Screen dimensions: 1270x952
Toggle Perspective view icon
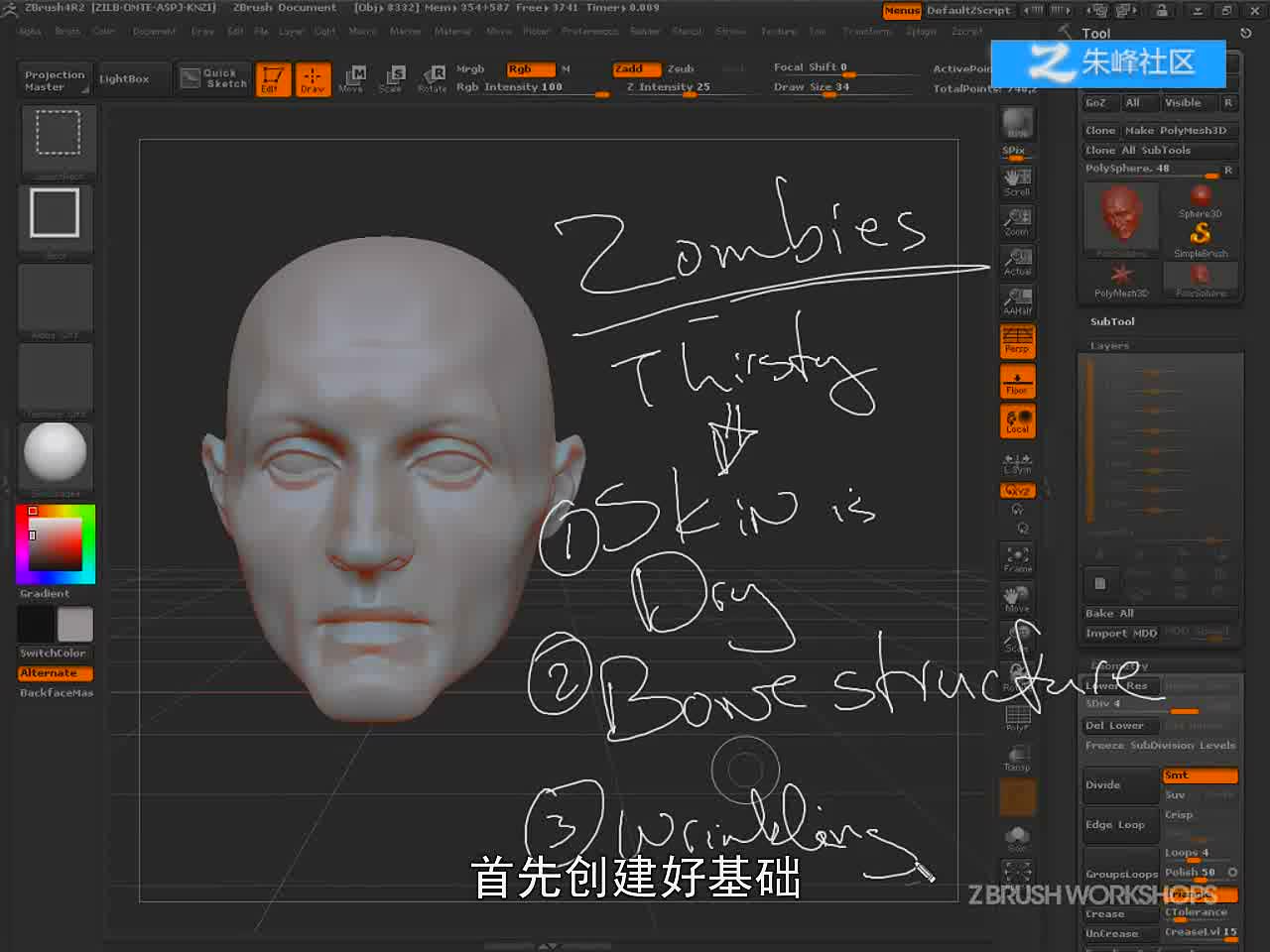(x=1017, y=340)
